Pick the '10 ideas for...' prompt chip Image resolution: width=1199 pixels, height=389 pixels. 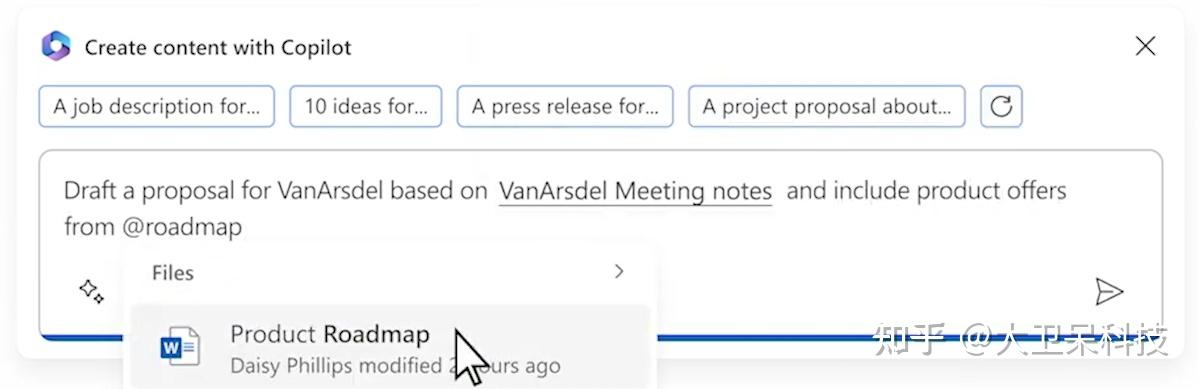click(366, 106)
